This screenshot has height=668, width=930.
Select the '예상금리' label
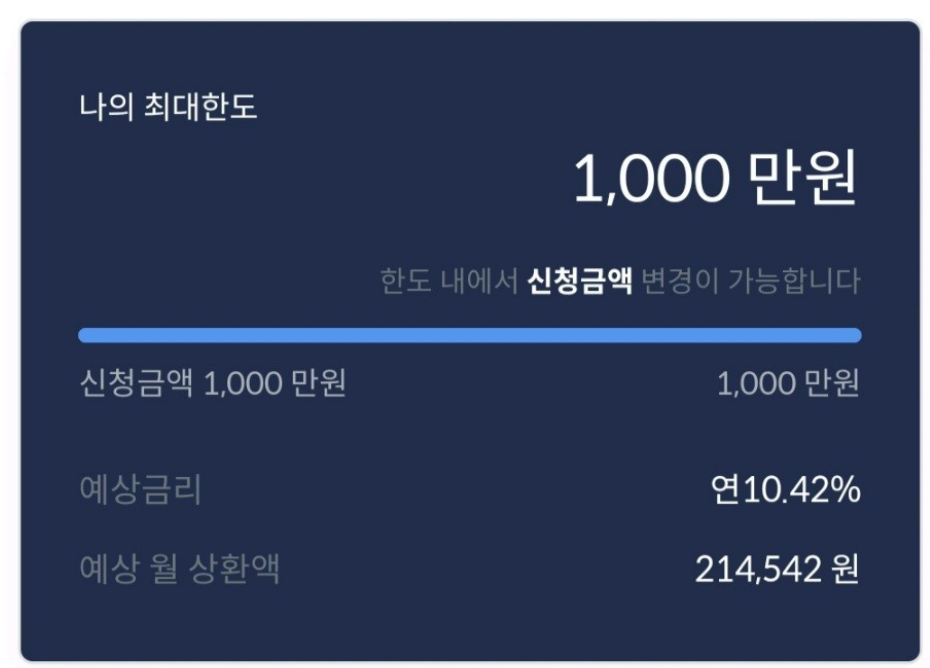point(140,491)
